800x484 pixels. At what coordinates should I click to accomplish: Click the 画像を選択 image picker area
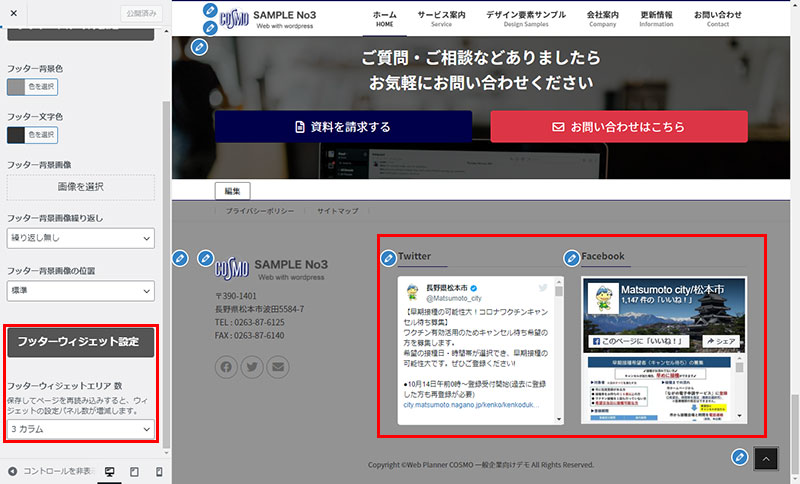click(81, 187)
